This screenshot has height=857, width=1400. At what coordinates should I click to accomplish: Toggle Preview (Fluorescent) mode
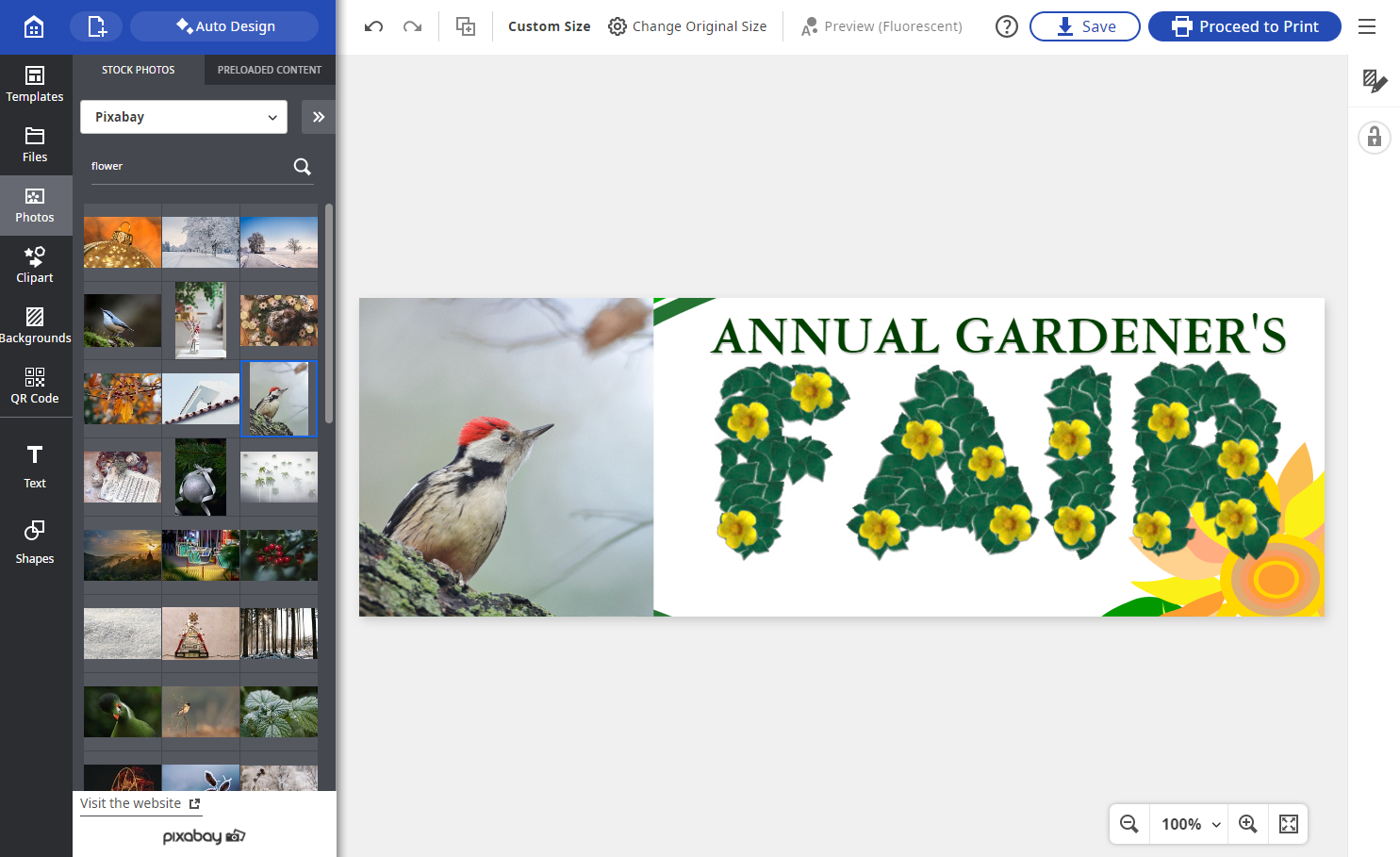(882, 26)
